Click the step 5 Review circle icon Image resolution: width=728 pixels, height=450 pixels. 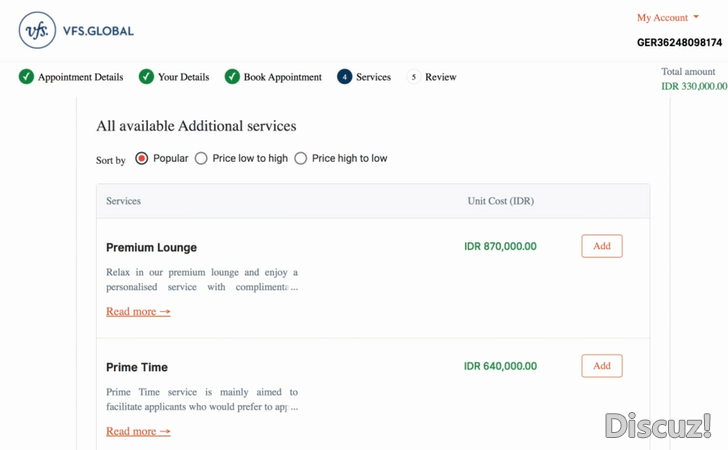click(x=414, y=77)
